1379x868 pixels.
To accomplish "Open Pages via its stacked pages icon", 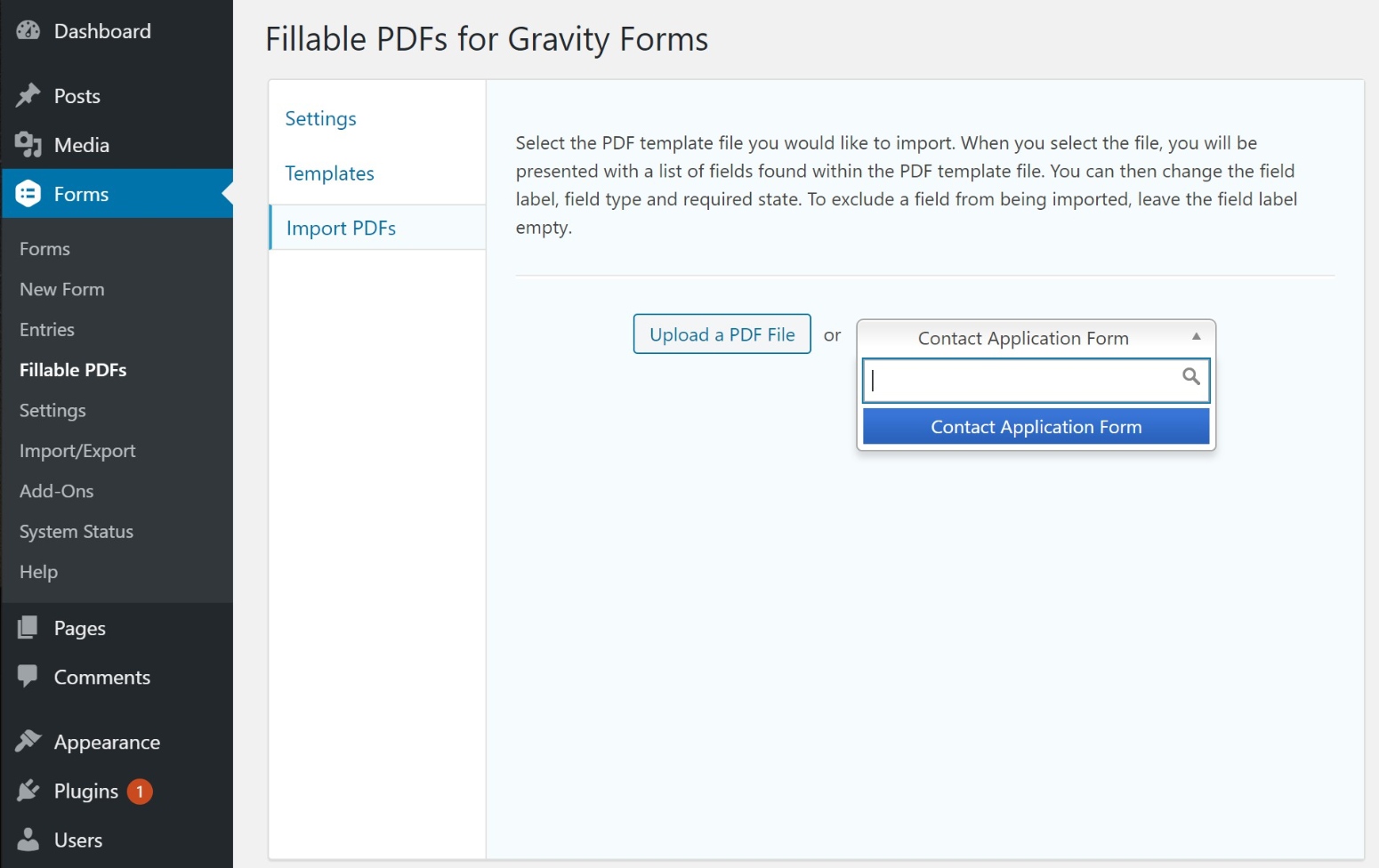I will tap(28, 627).
